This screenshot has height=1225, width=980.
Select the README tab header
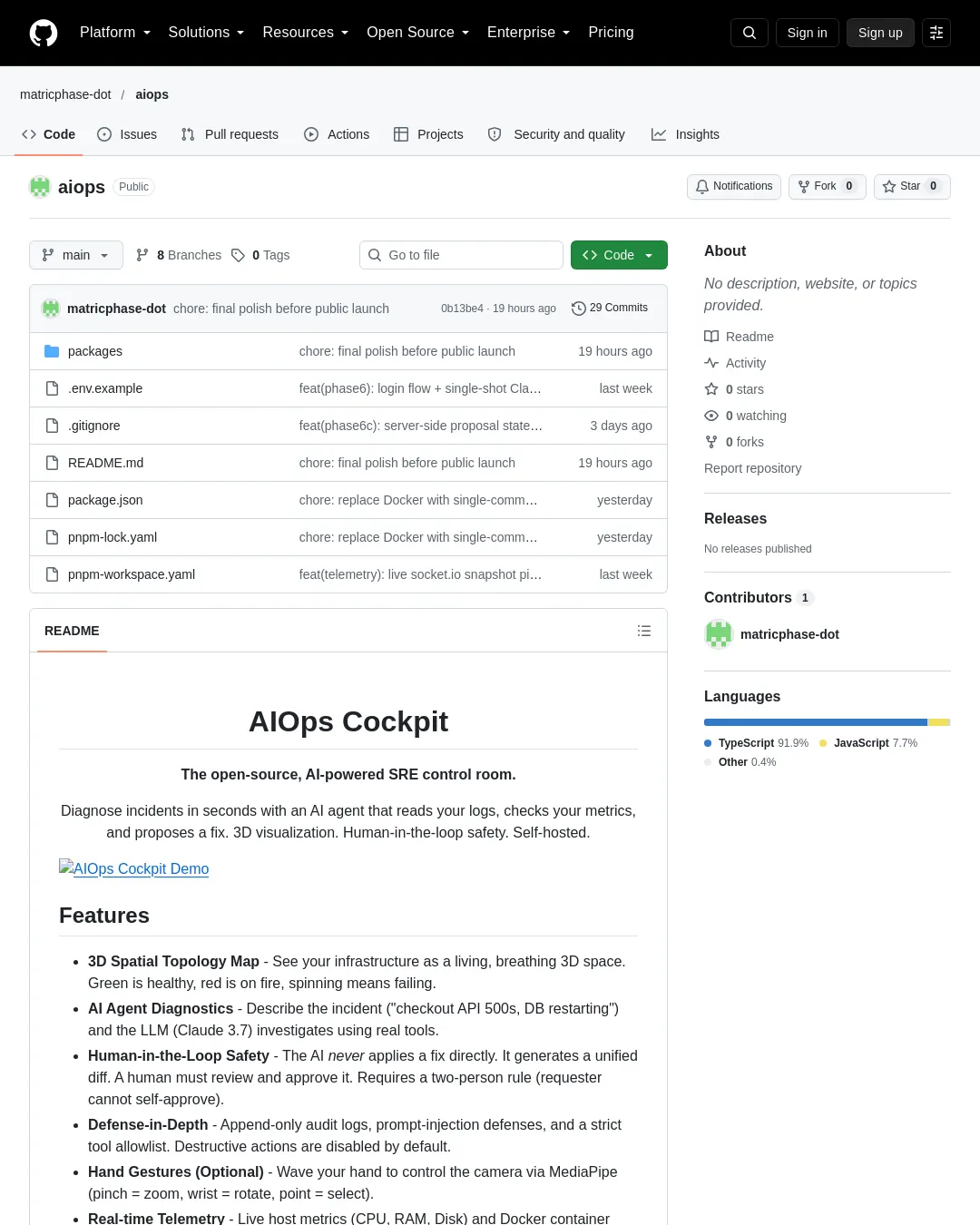click(72, 631)
